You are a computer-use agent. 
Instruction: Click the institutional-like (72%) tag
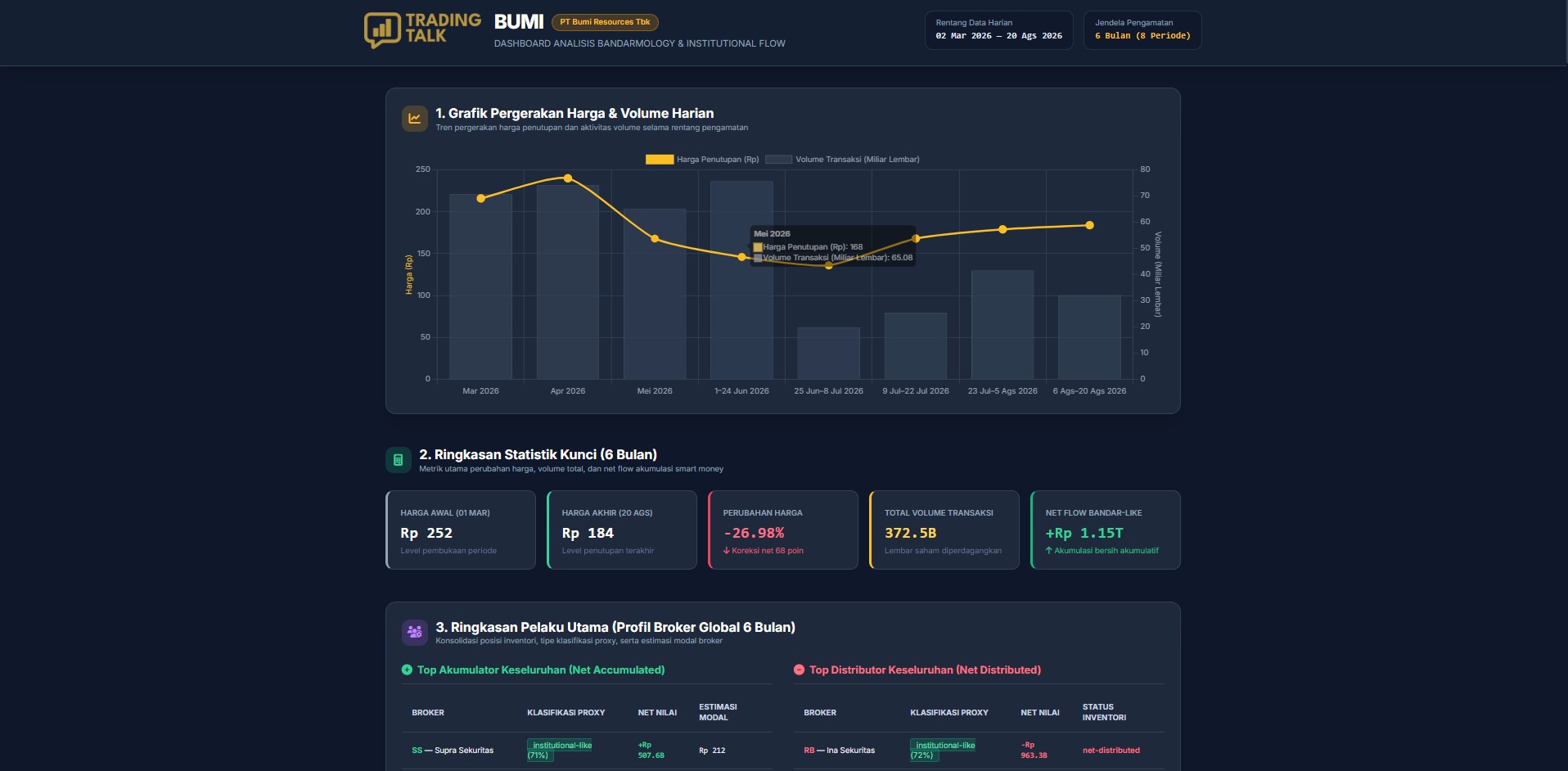point(943,750)
